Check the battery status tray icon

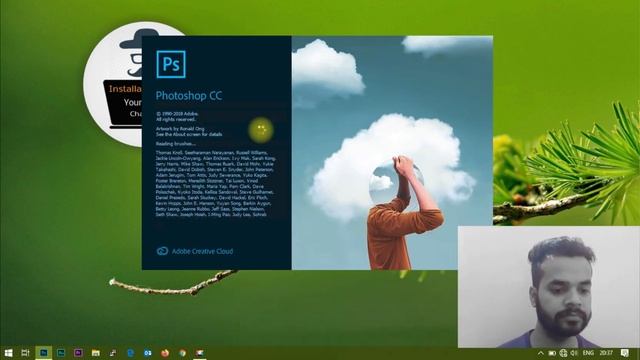coord(552,353)
